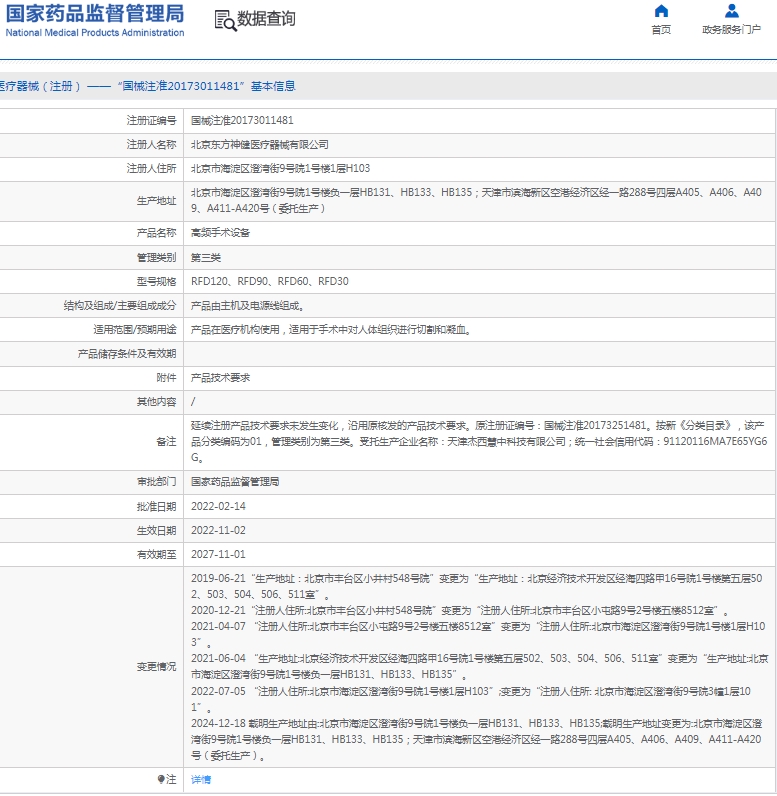Open the 详情 link in the 注 row
777x796 pixels.
(x=201, y=779)
